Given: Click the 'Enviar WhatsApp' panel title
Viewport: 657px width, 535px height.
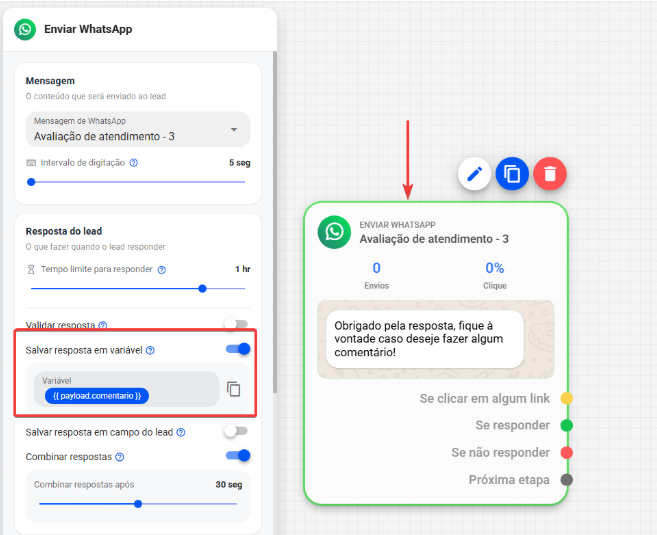Looking at the screenshot, I should (x=88, y=29).
